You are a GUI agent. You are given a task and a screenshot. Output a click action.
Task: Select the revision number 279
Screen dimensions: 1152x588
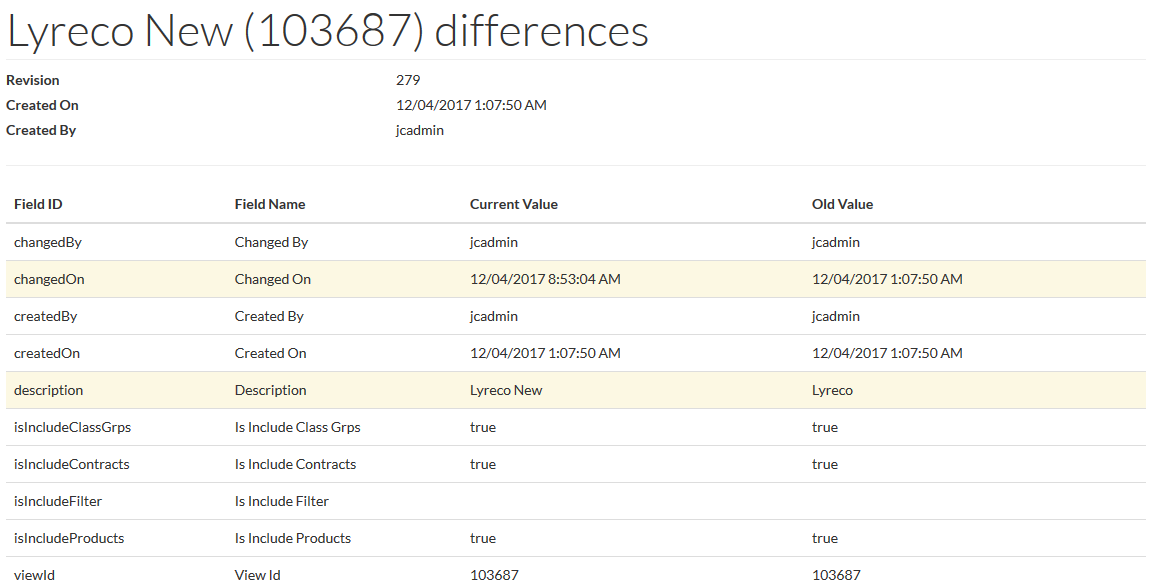click(x=408, y=80)
